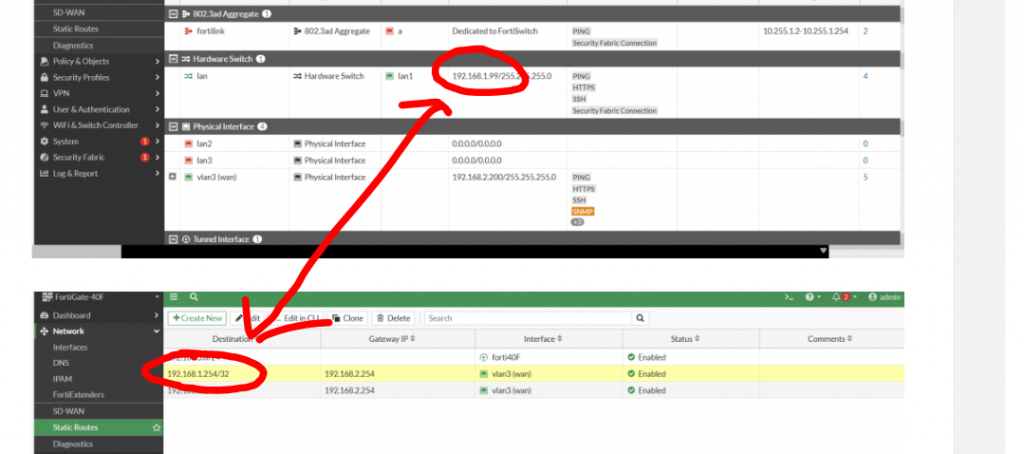Select the lan hardware switch interface
The width and height of the screenshot is (1024, 454).
pos(200,76)
